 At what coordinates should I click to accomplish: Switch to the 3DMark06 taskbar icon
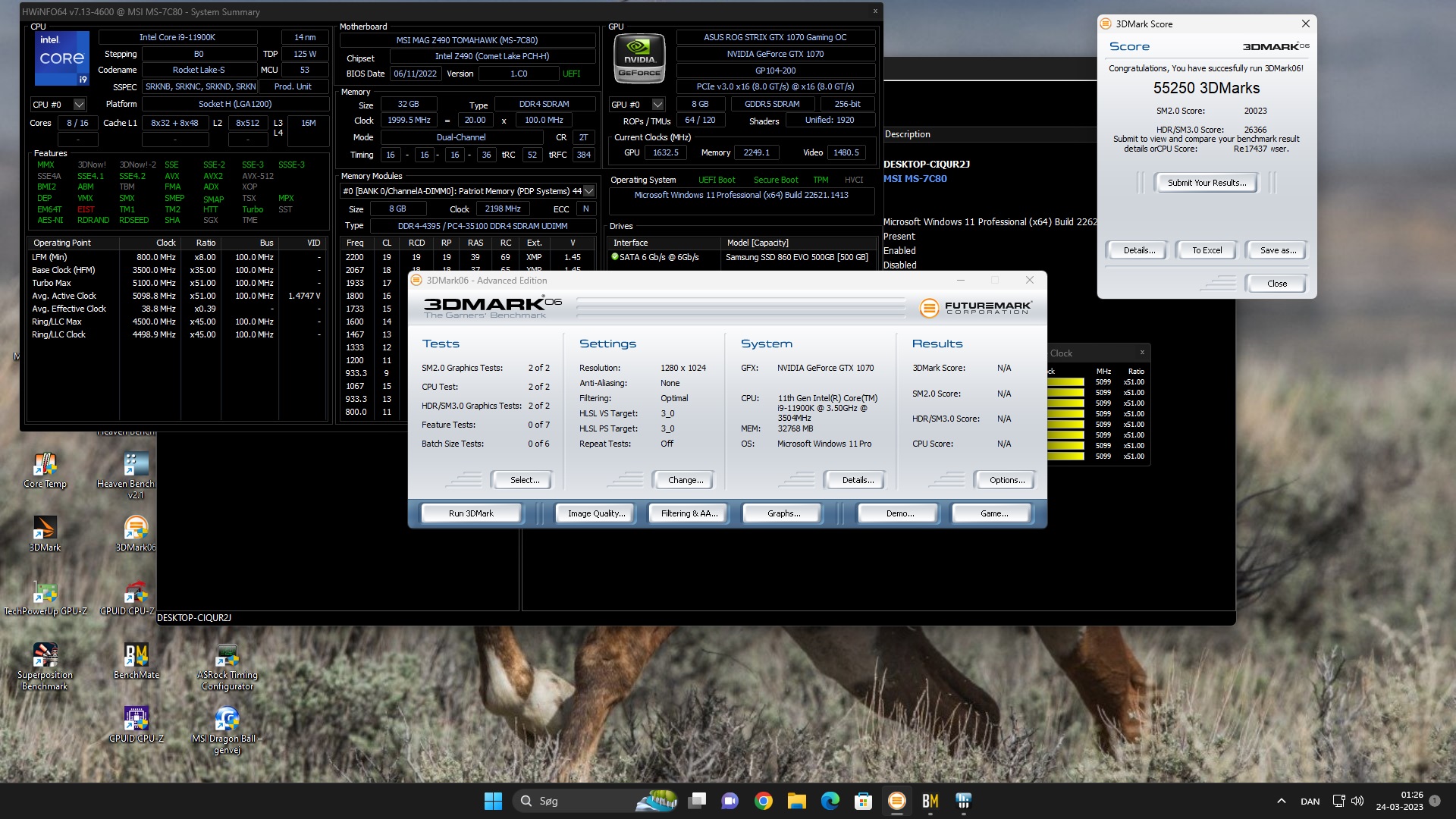[x=897, y=801]
